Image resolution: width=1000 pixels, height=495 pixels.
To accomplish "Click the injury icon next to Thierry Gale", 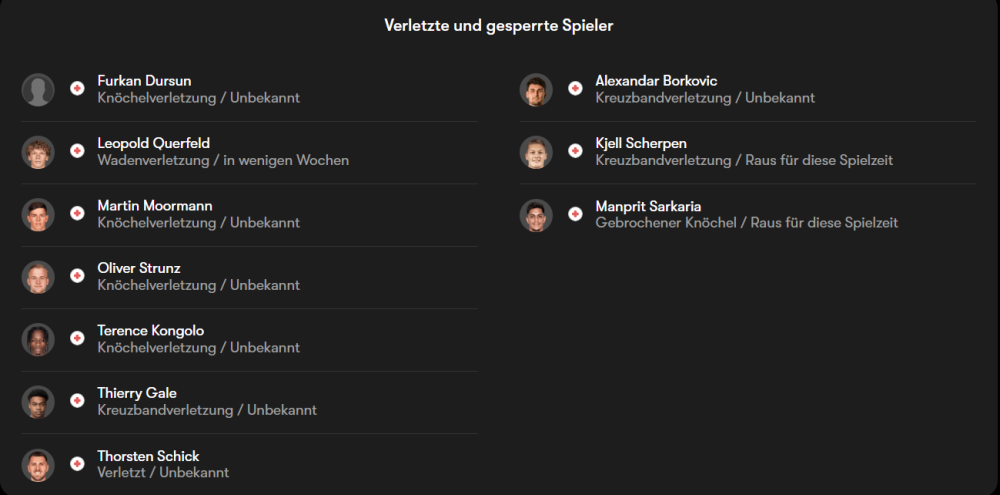I will [77, 401].
